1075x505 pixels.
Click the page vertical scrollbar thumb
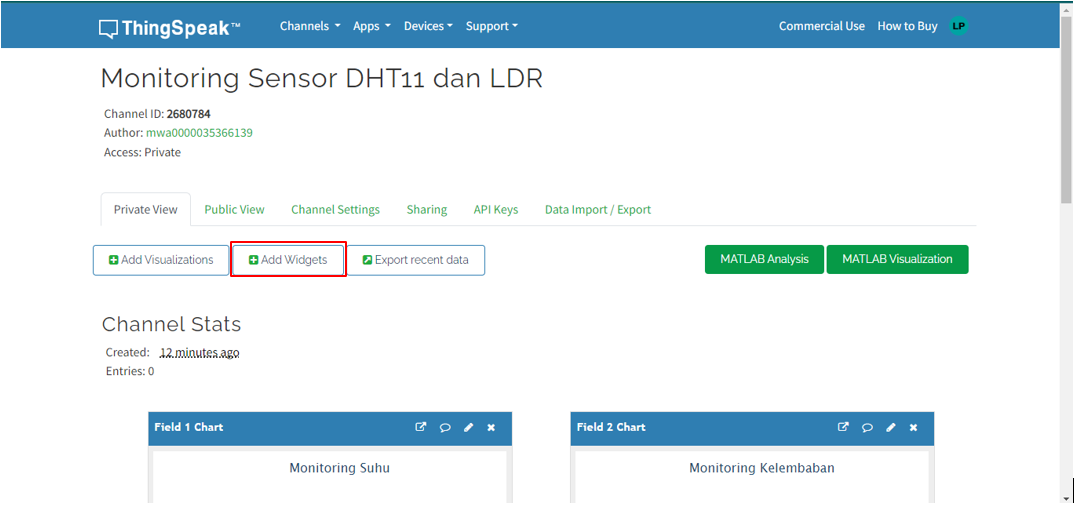point(1066,110)
